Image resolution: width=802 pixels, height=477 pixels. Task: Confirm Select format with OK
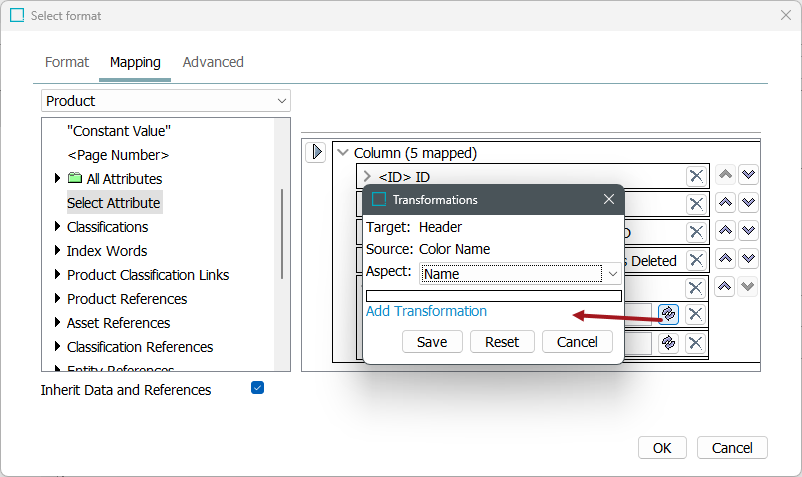pos(662,448)
